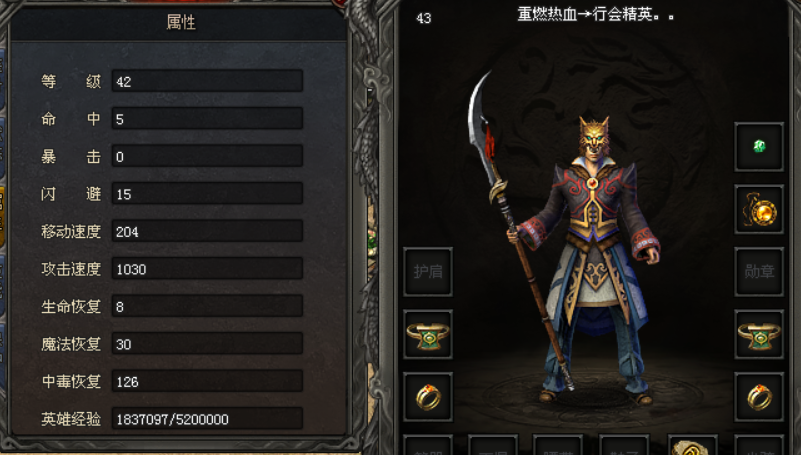Viewport: 801px width, 455px height.
Task: Click the 命中 accuracy value field
Action: click(207, 118)
